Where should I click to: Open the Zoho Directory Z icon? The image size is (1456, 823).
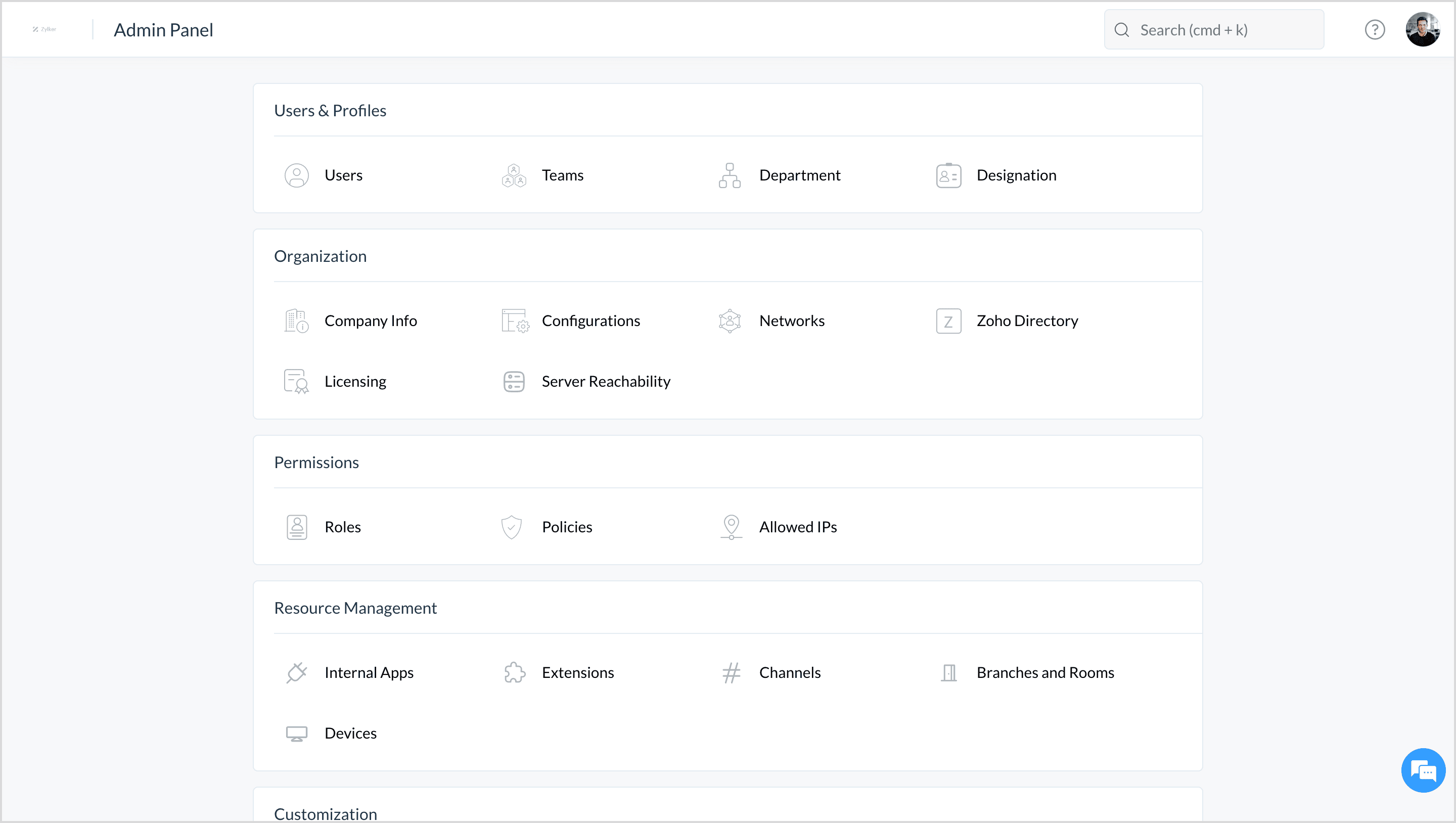tap(948, 321)
